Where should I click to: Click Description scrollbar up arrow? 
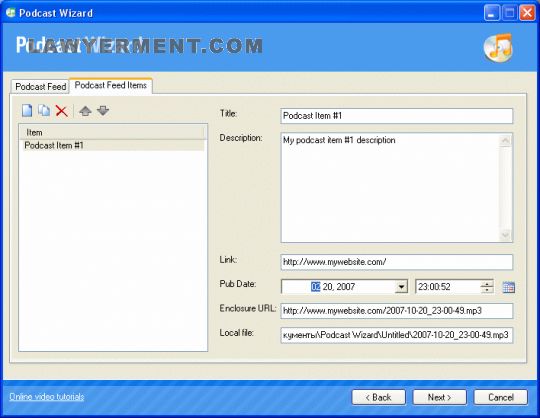[506, 140]
